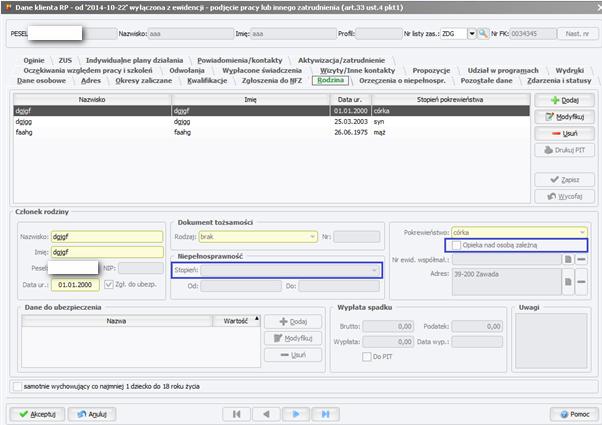Click the magnifier search icon next to ZDG

(483, 34)
